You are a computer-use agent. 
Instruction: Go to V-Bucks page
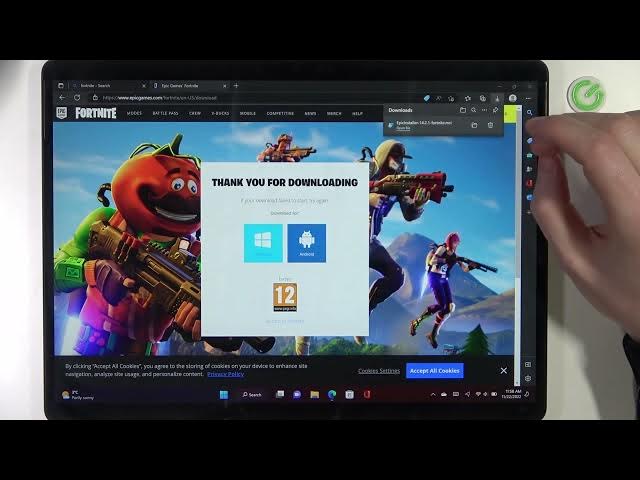tap(220, 113)
